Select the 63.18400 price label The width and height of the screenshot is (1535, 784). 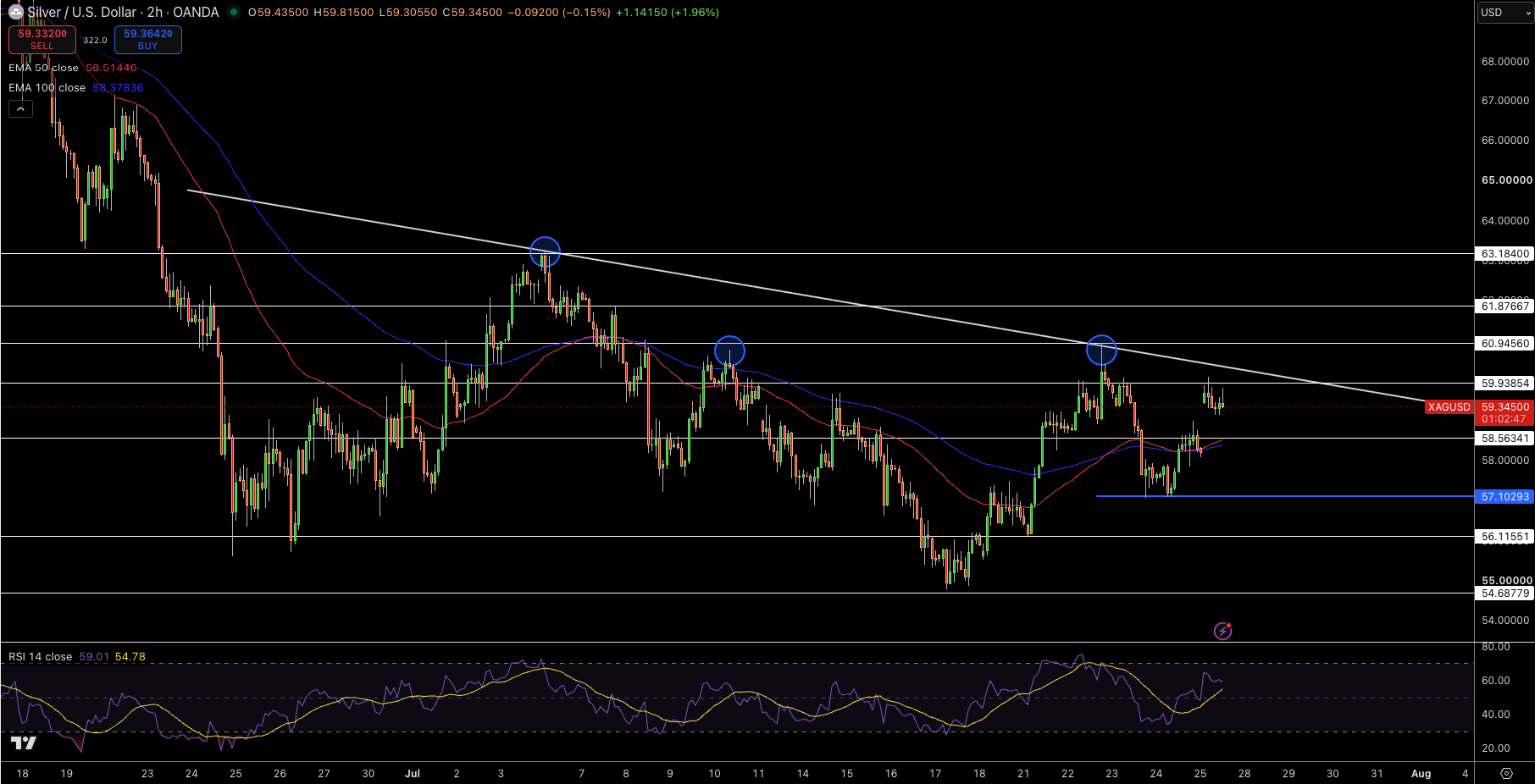1505,254
